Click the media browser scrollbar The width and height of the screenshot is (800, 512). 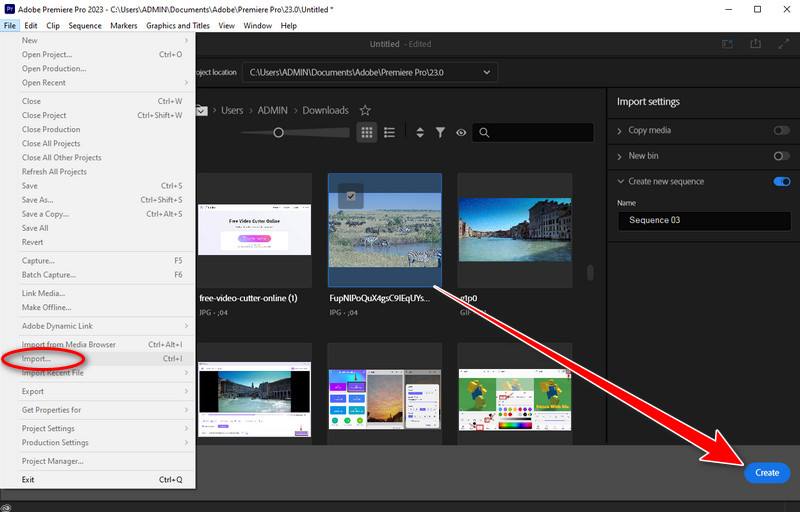pyautogui.click(x=590, y=273)
